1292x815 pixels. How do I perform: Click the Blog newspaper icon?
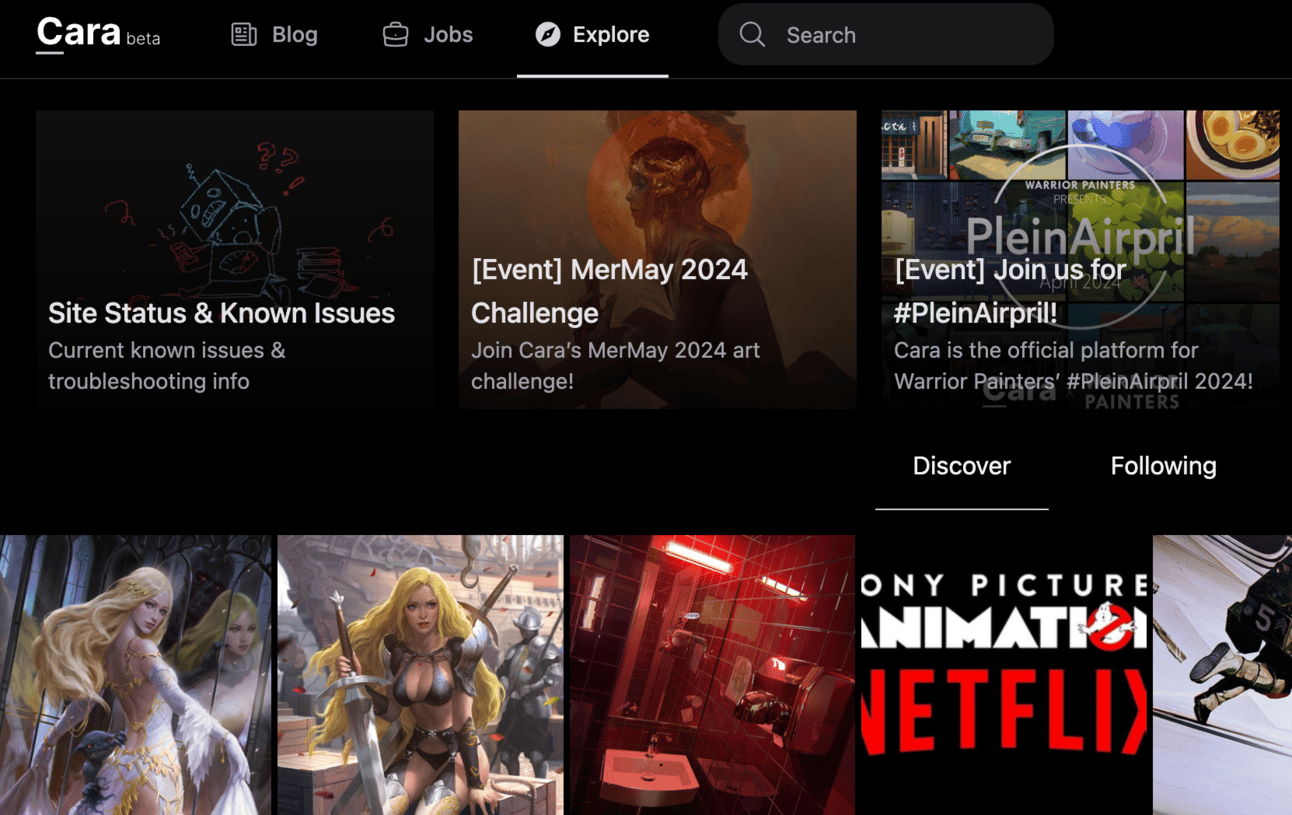pyautogui.click(x=244, y=35)
